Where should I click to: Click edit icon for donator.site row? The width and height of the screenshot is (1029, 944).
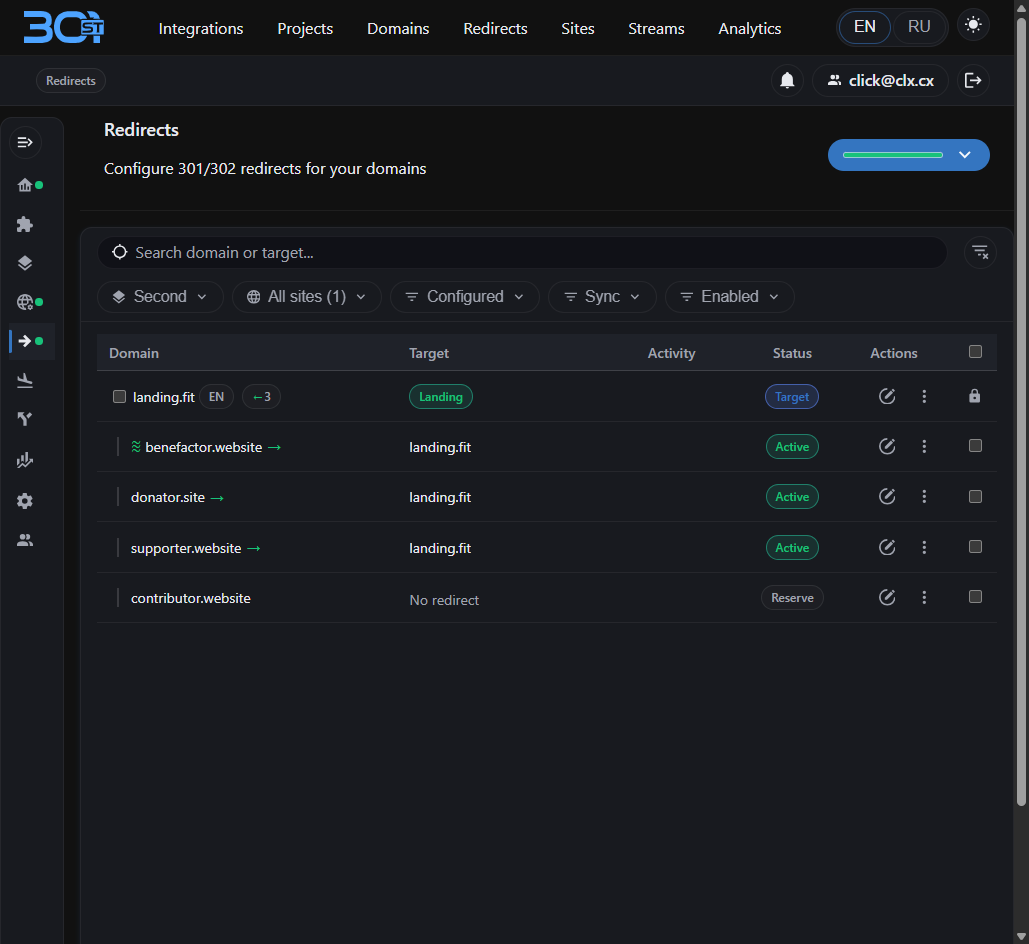click(x=886, y=497)
